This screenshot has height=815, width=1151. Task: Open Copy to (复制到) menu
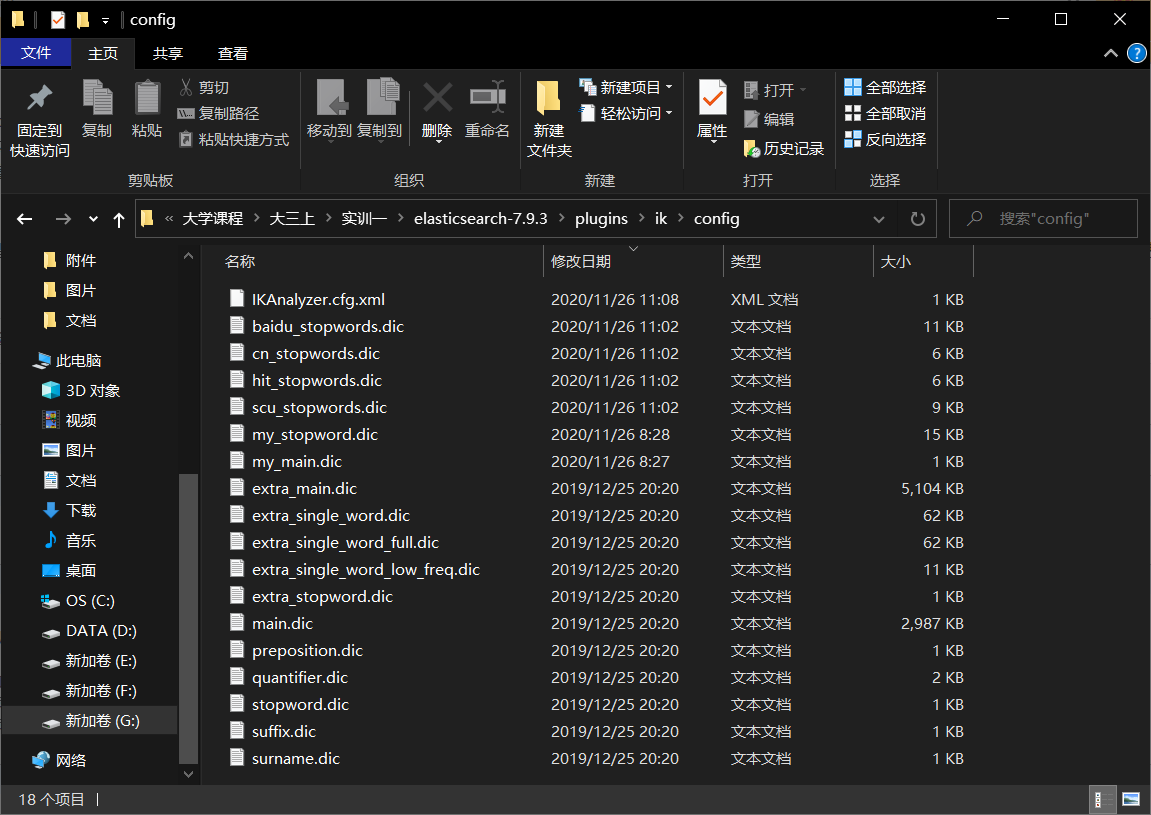(380, 110)
